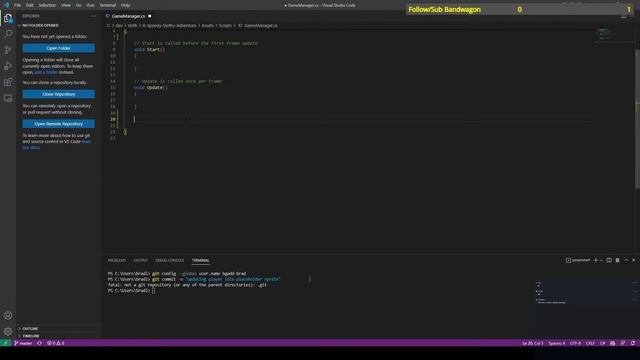This screenshot has width=640, height=360.
Task: Open the Source Control view
Action: pos(8,50)
